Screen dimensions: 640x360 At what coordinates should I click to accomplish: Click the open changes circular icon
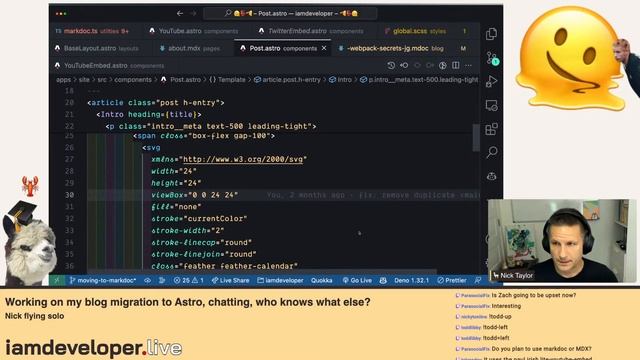click(443, 65)
